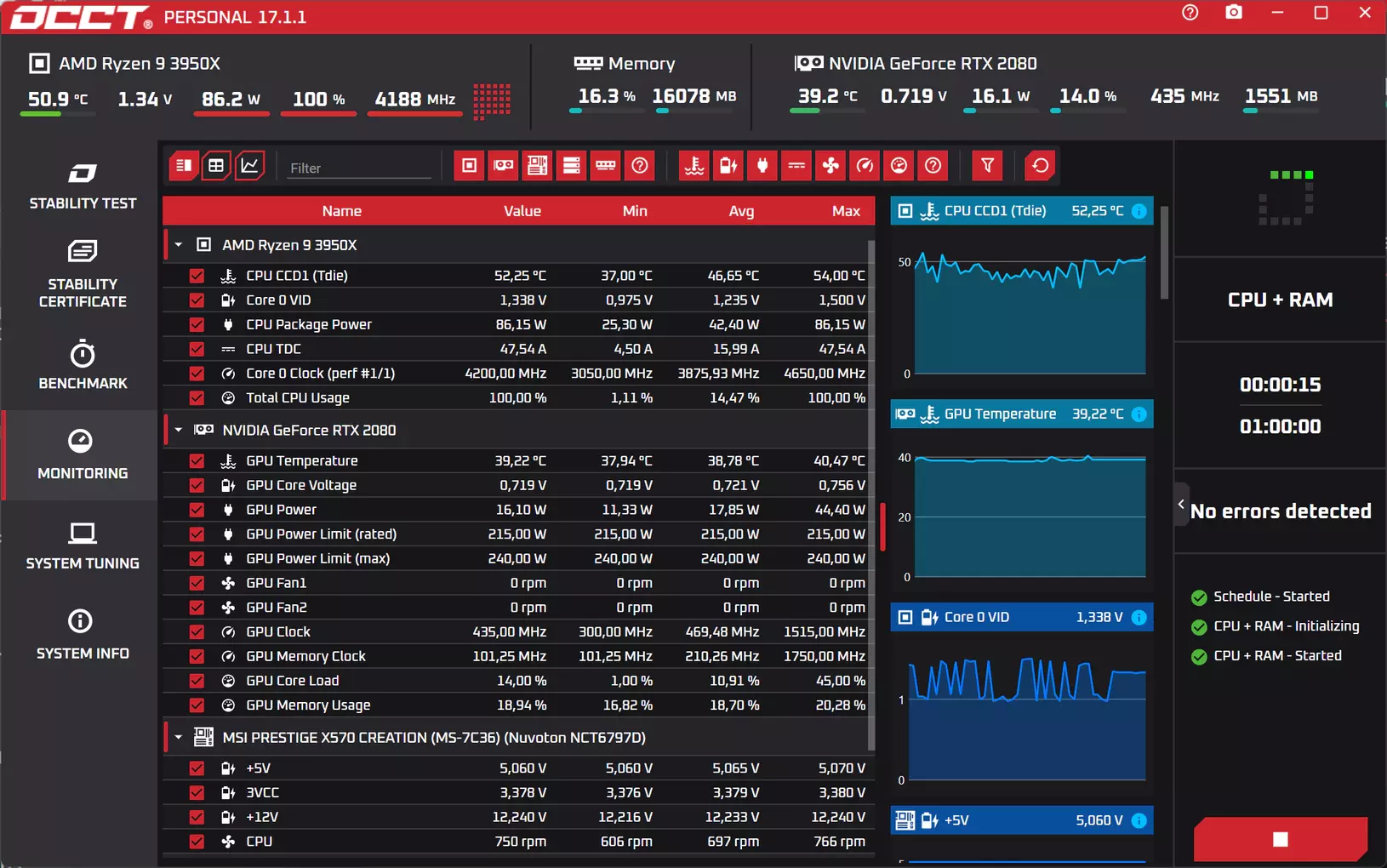Open the Stability Test section
The image size is (1387, 868).
click(83, 186)
